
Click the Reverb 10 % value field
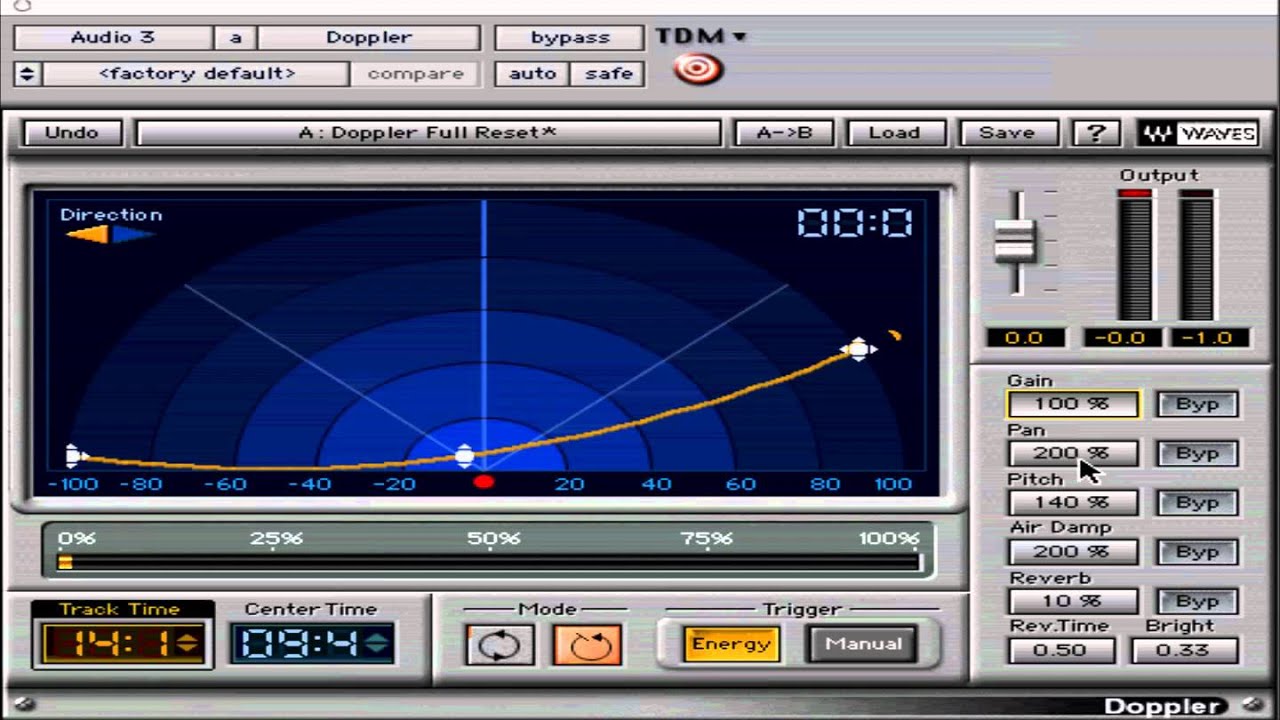point(1072,601)
